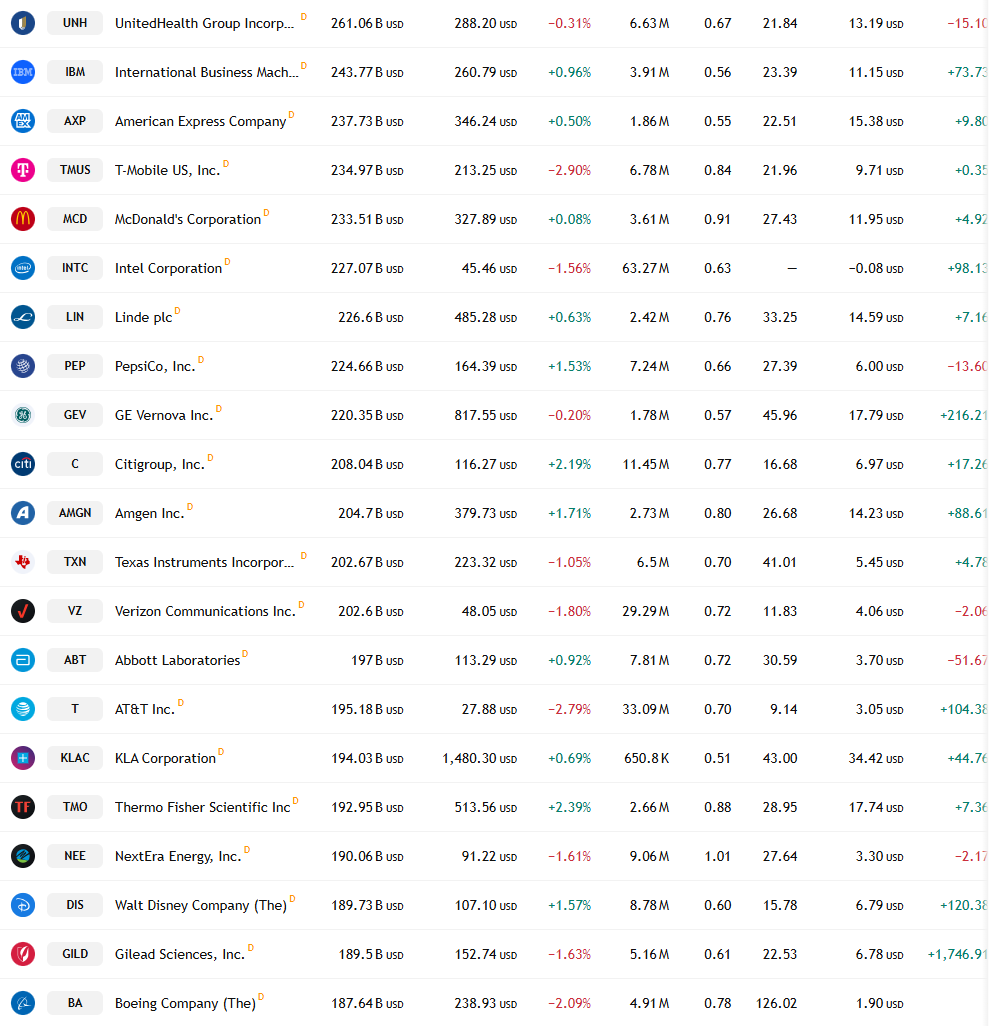This screenshot has height=1026, width=989.
Task: Open International Business Mach... company link
Action: pyautogui.click(x=206, y=73)
